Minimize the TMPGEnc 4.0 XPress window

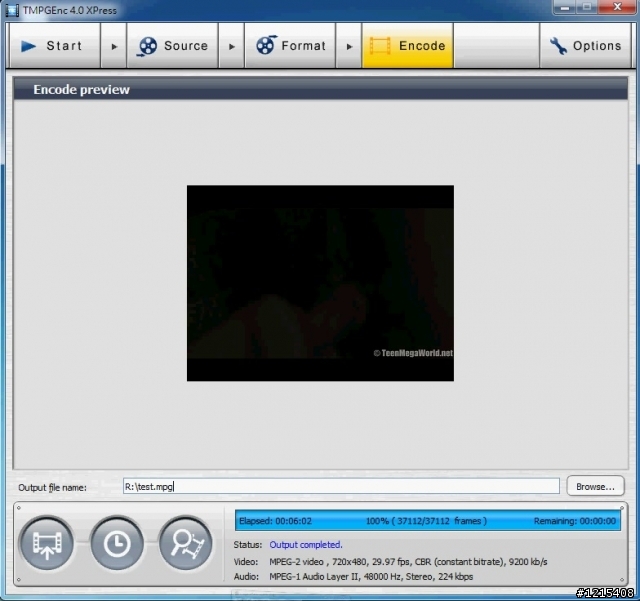point(565,7)
